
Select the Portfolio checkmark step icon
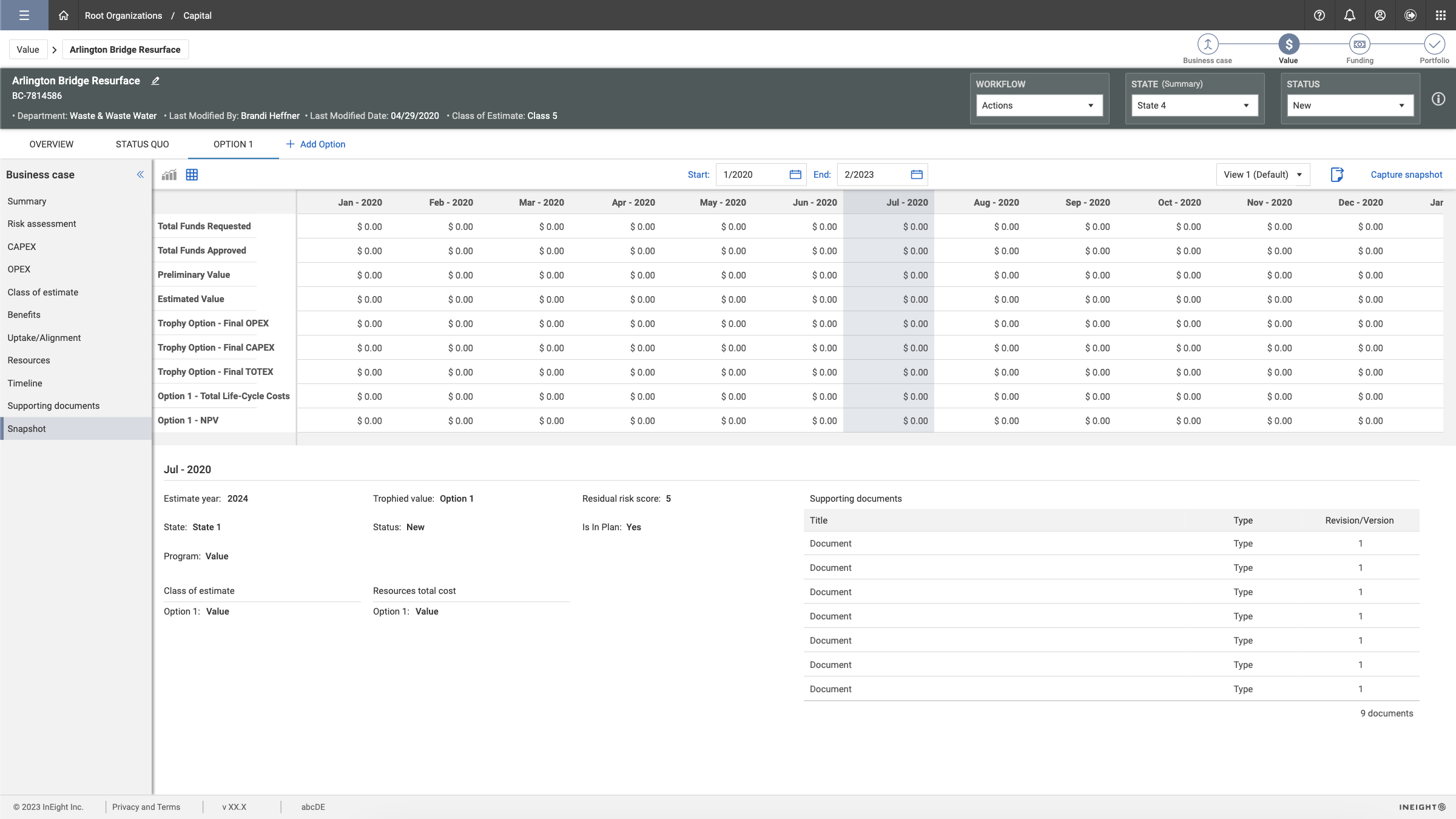pos(1434,44)
